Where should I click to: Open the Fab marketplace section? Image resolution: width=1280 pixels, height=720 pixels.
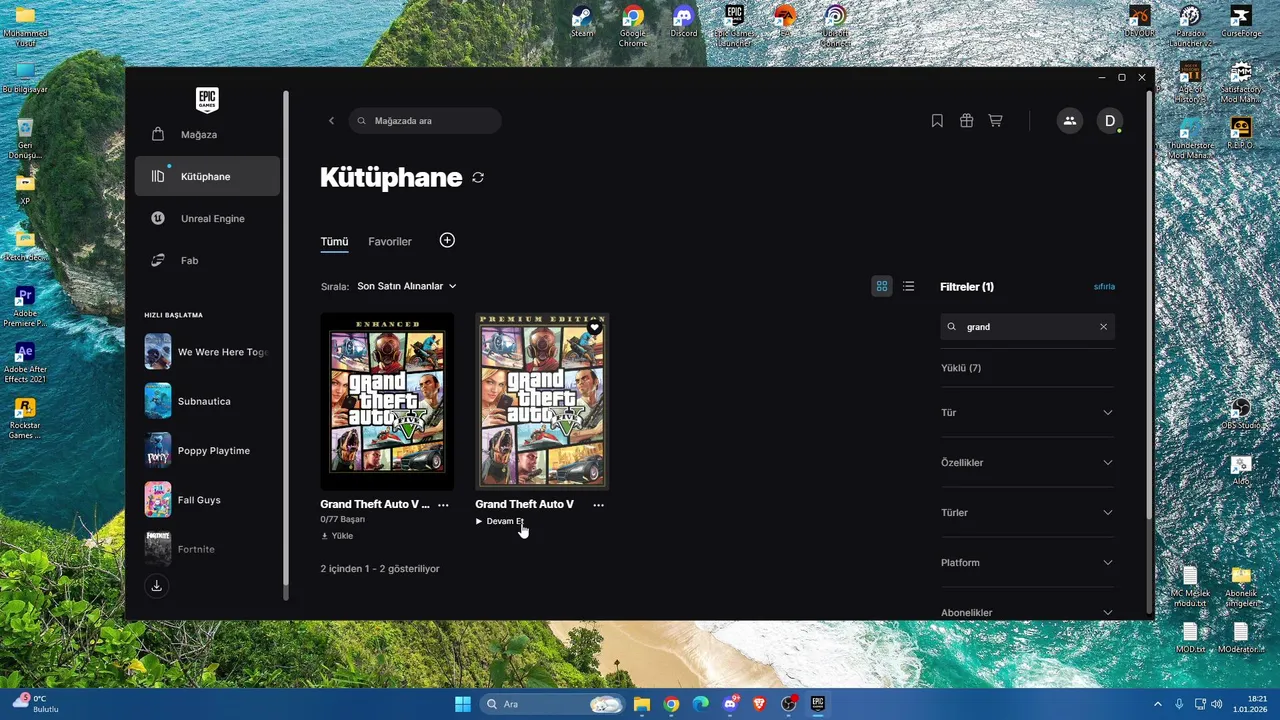pos(207,260)
